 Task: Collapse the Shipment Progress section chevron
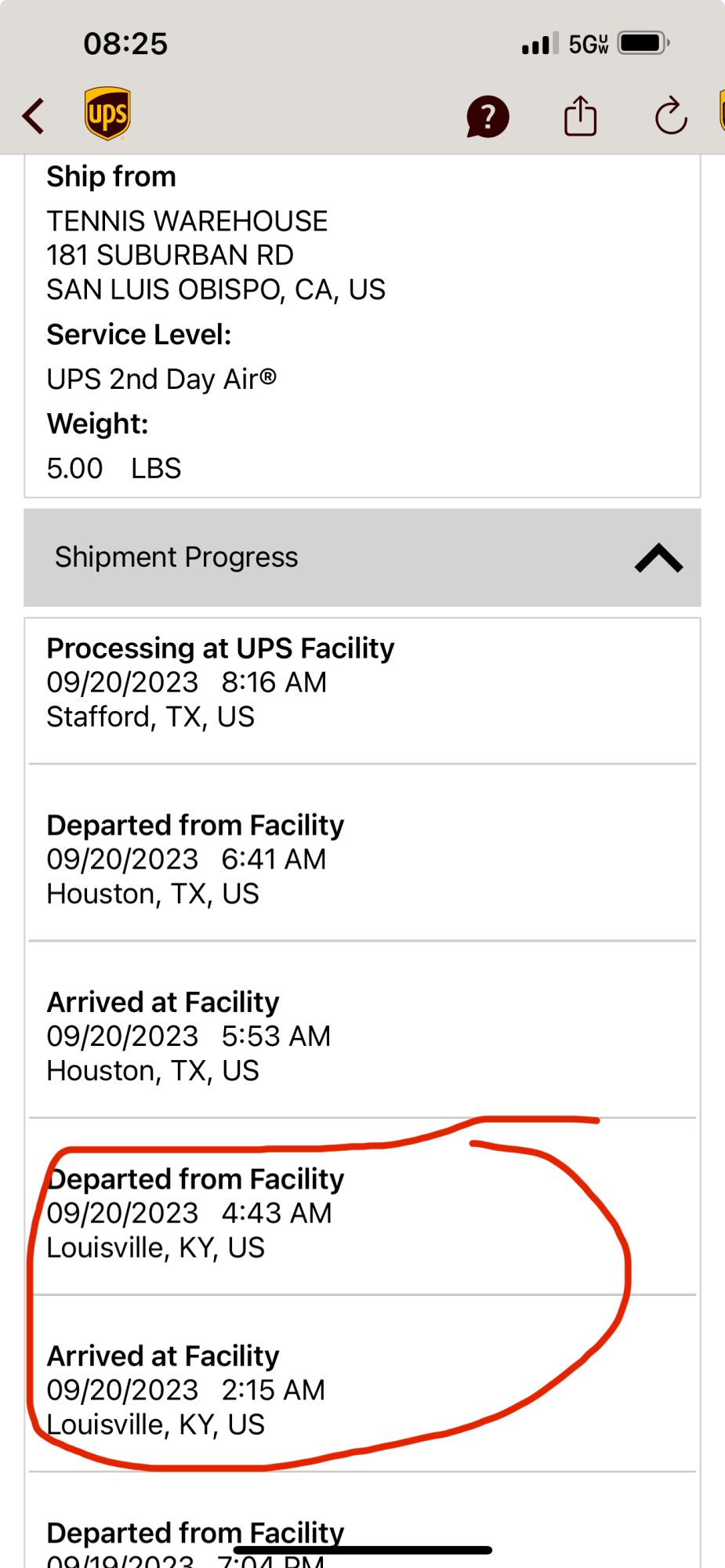tap(658, 558)
